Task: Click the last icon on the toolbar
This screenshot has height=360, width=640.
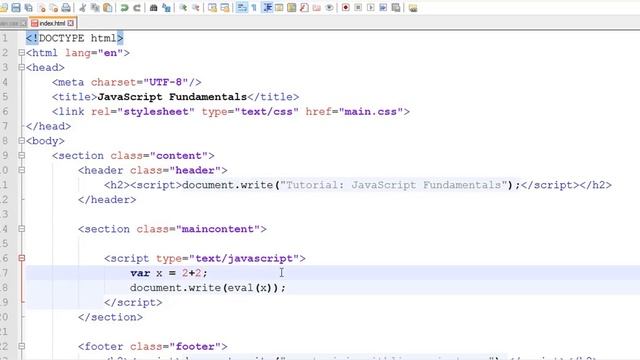Action: point(413,7)
